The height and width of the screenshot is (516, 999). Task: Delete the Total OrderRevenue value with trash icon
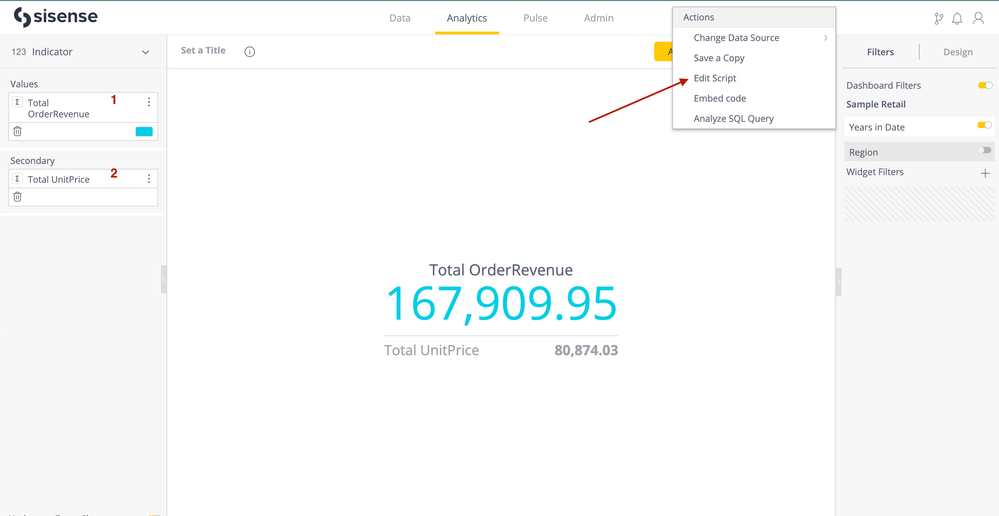[17, 131]
